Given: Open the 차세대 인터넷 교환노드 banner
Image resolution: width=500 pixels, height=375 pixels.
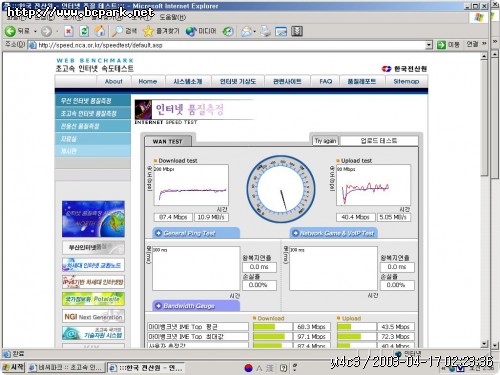Looking at the screenshot, I should (93, 265).
